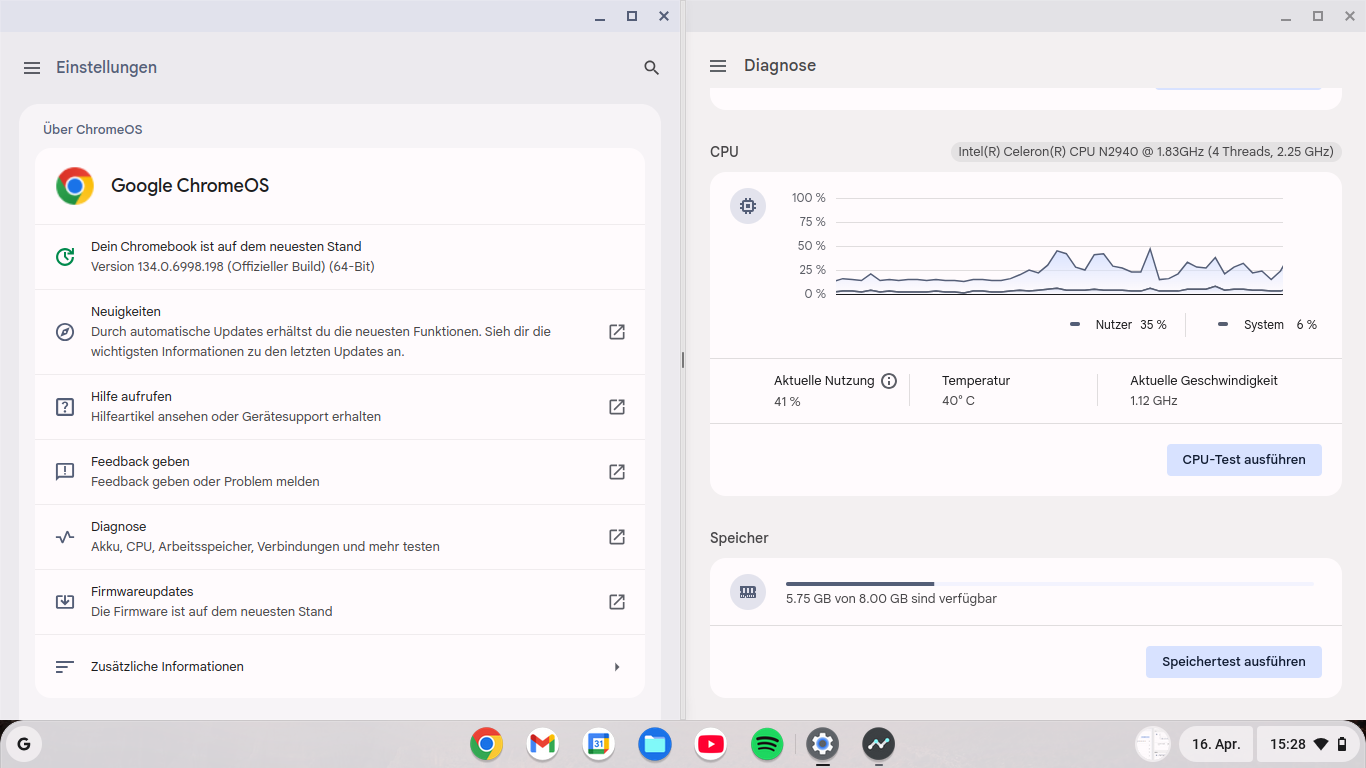Viewport: 1366px width, 768px height.
Task: Click the Diagnose pulse icon in Einstellungen
Action: (65, 537)
